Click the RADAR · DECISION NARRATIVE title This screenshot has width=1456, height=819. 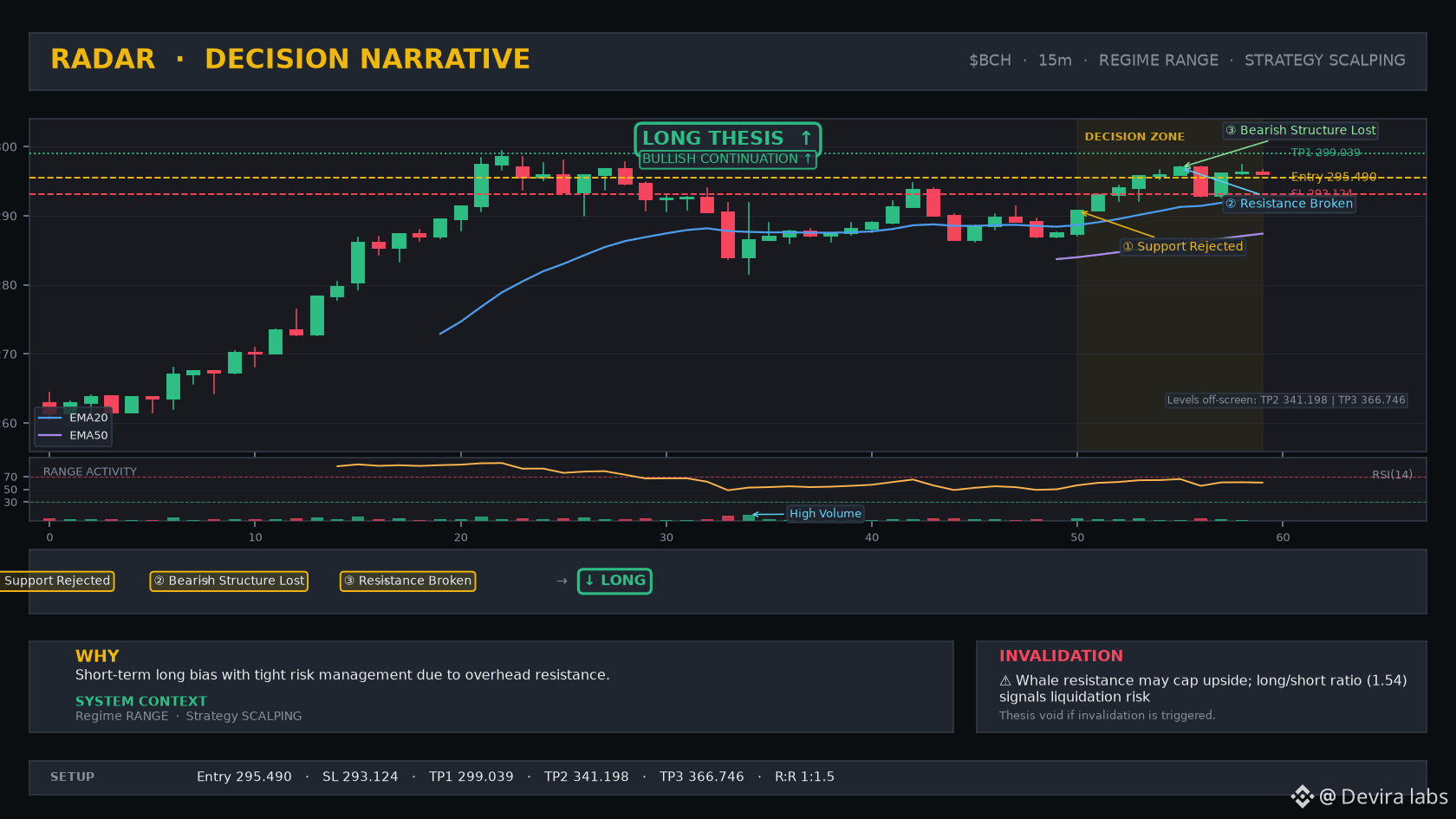pos(290,59)
